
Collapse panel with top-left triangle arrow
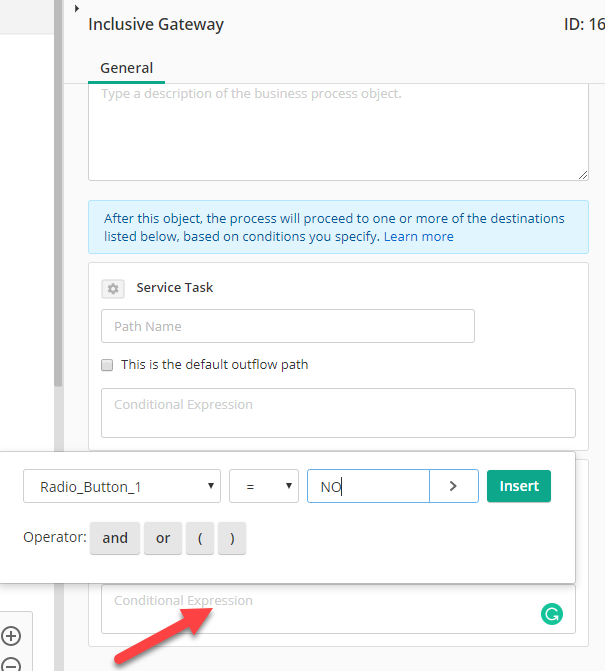(x=77, y=8)
